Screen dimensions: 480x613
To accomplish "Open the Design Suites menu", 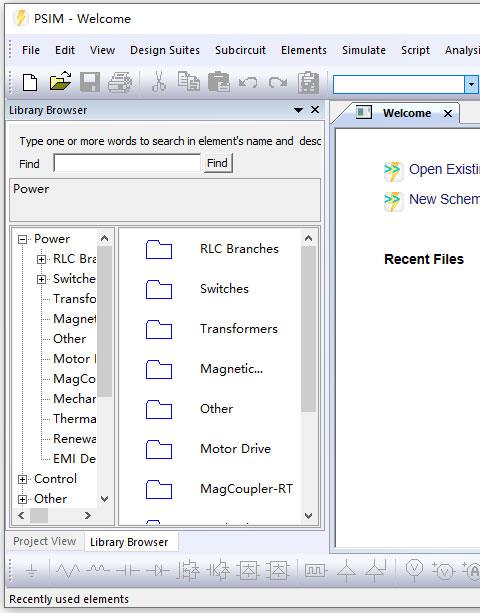I will point(165,50).
